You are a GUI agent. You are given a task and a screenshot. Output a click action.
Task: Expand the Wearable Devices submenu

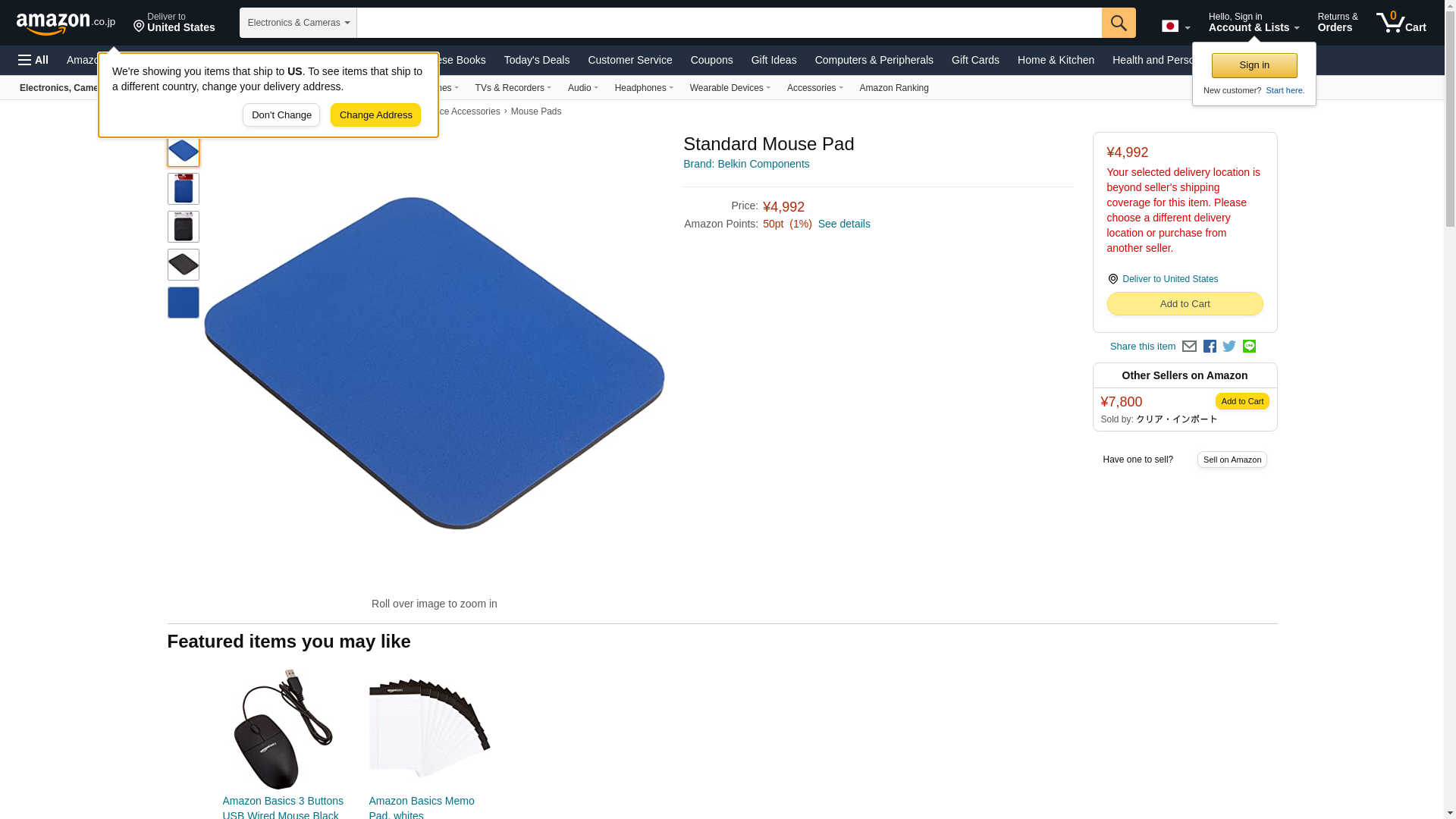[x=730, y=88]
